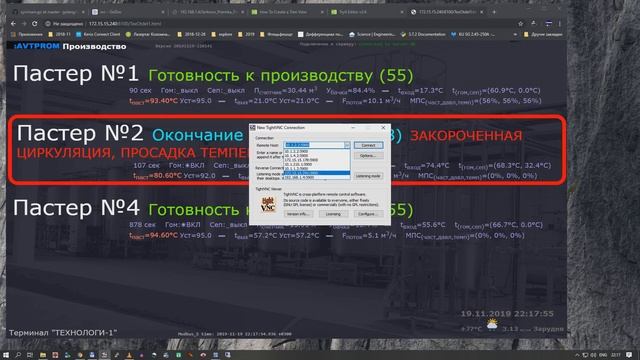
Task: Open Version info in TightVNC dialog
Action: 298,214
